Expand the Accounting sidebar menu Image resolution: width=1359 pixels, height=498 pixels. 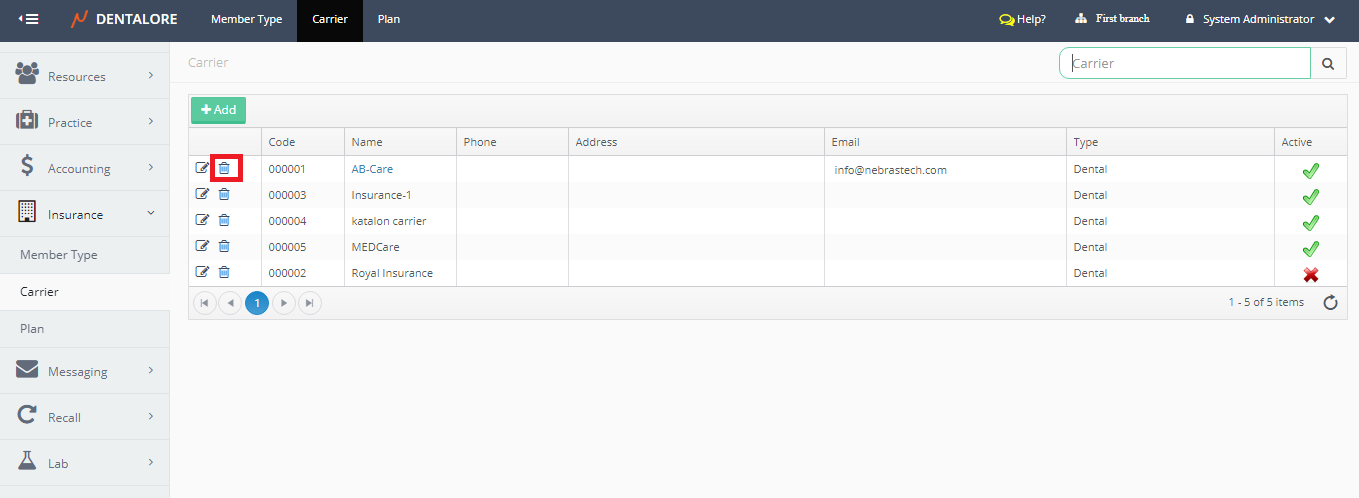click(x=85, y=168)
